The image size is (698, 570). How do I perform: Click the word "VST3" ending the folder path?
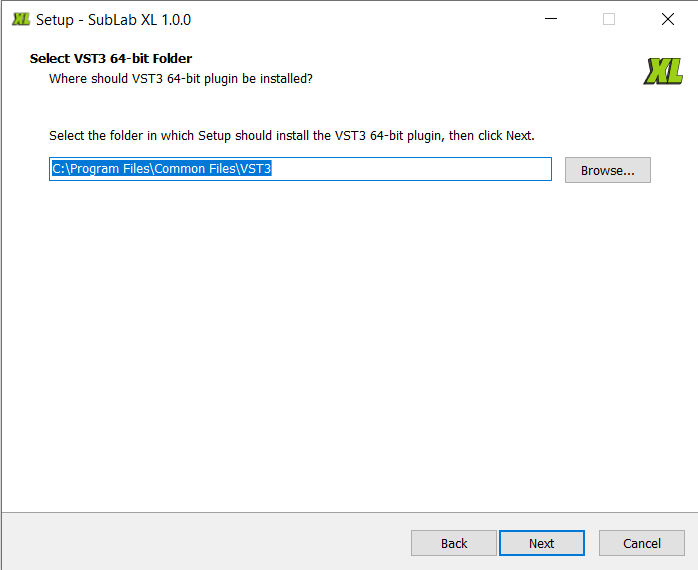(x=256, y=169)
